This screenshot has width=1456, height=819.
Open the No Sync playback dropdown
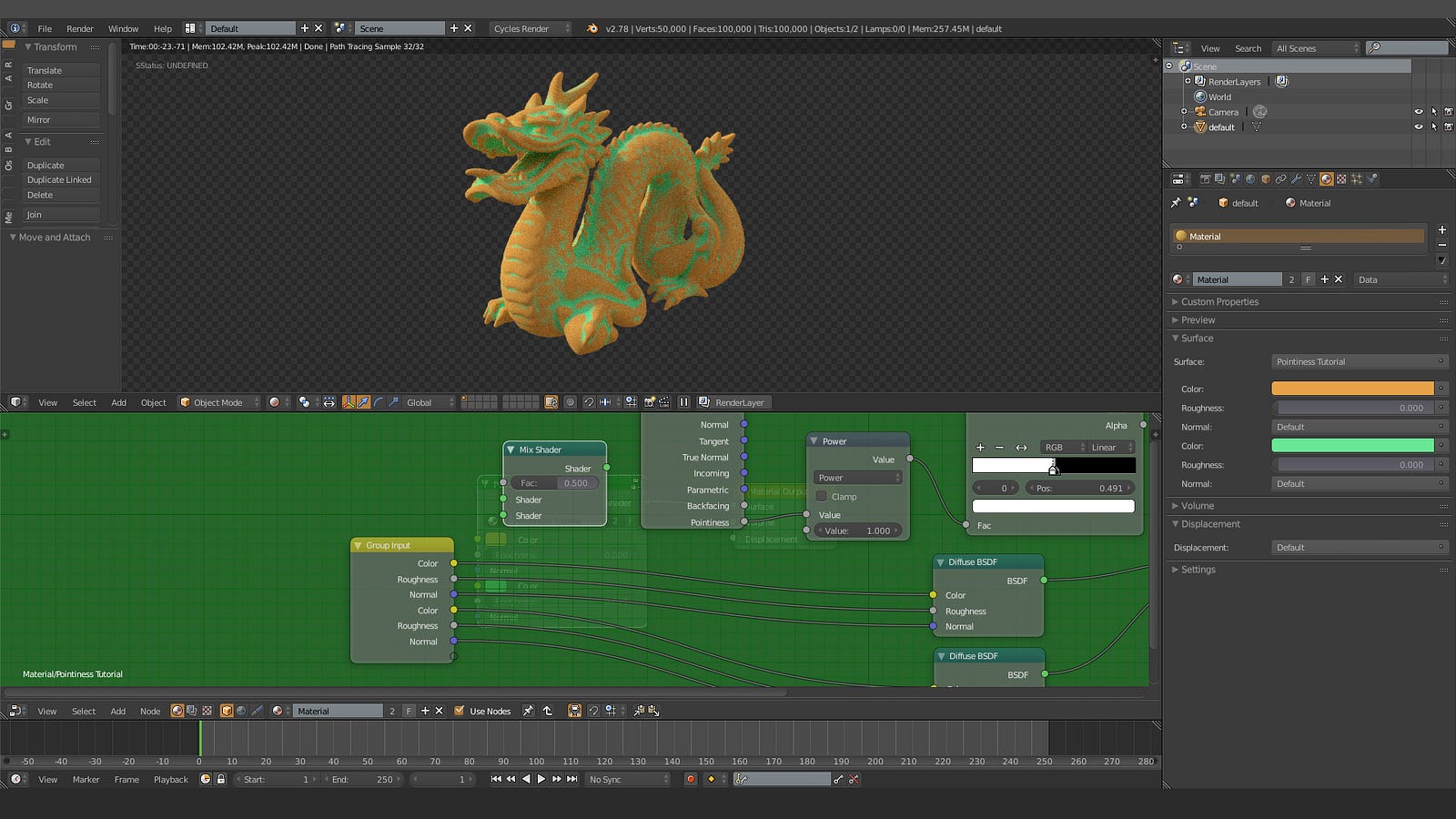[628, 779]
